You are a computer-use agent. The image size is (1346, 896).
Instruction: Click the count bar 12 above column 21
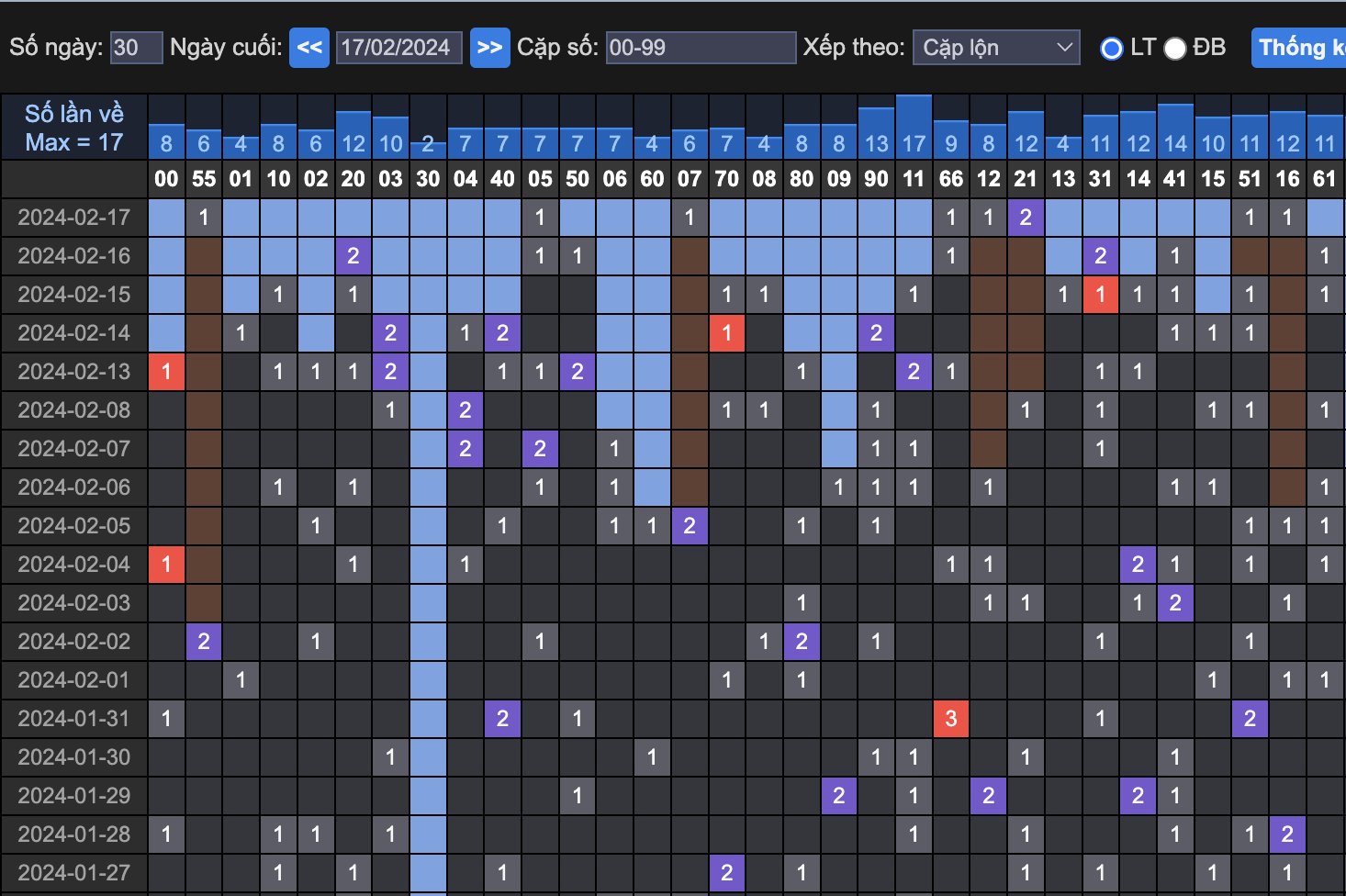point(1026,135)
